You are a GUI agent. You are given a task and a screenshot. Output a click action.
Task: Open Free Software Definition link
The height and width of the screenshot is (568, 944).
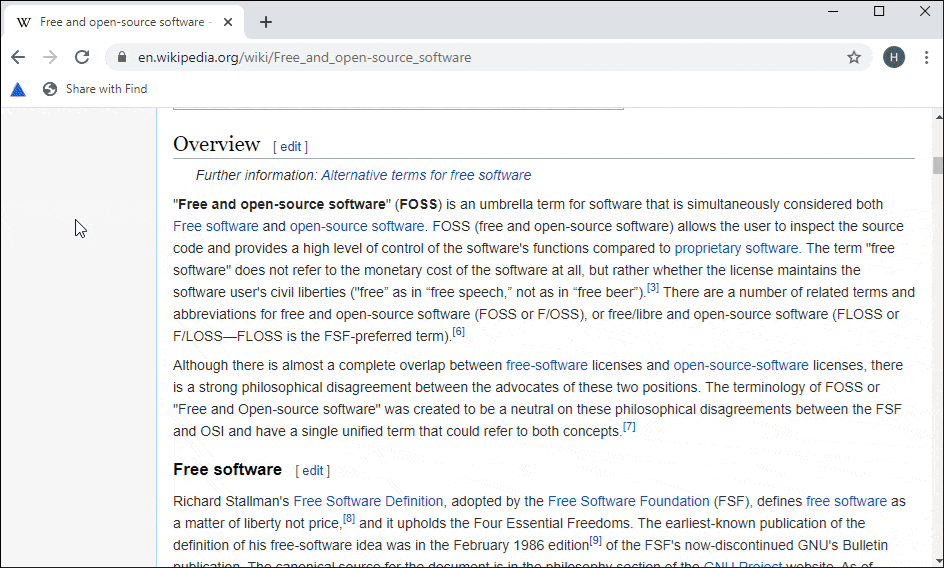coord(368,501)
